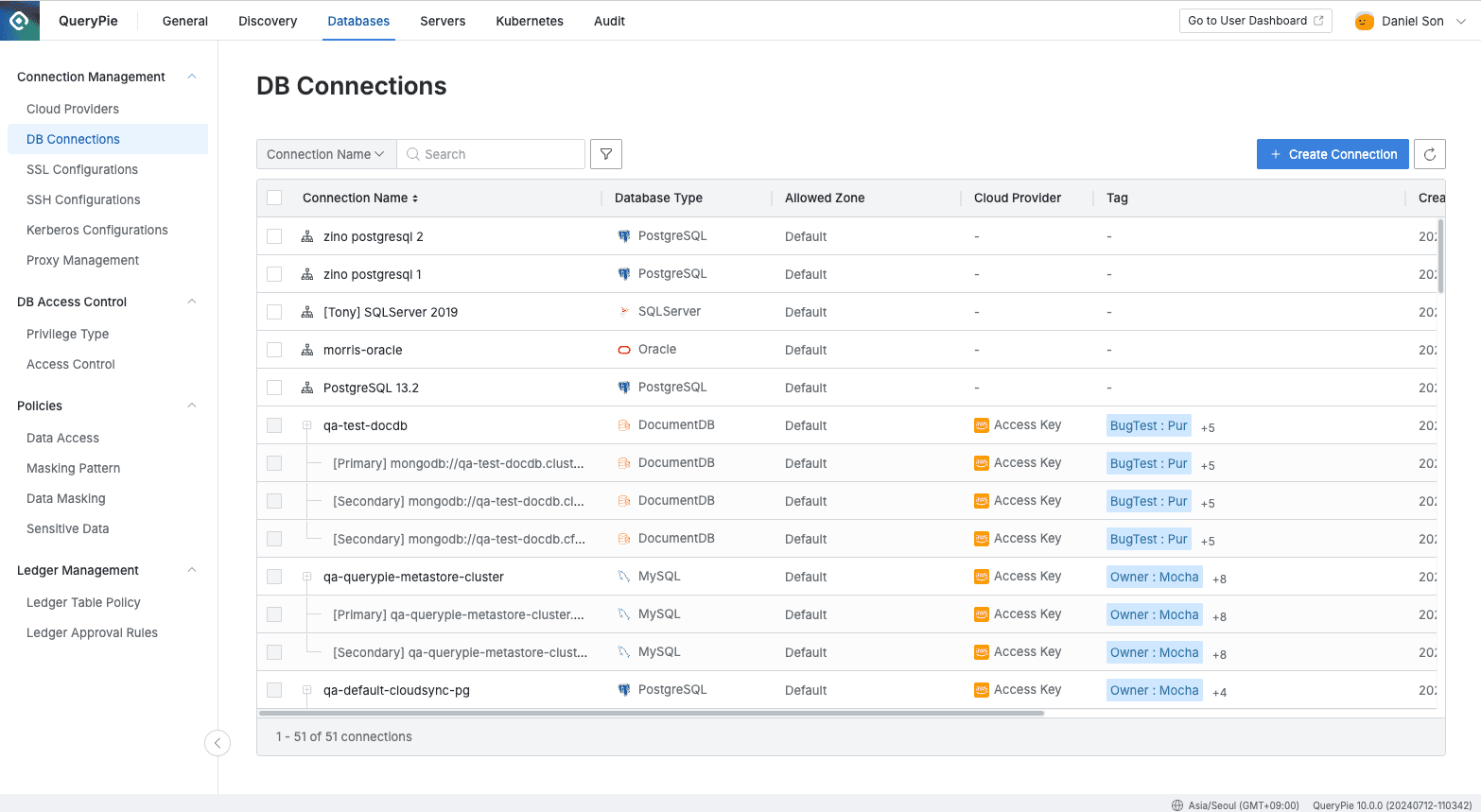Open the filter icon beside the search box
1481x812 pixels.
click(x=606, y=153)
